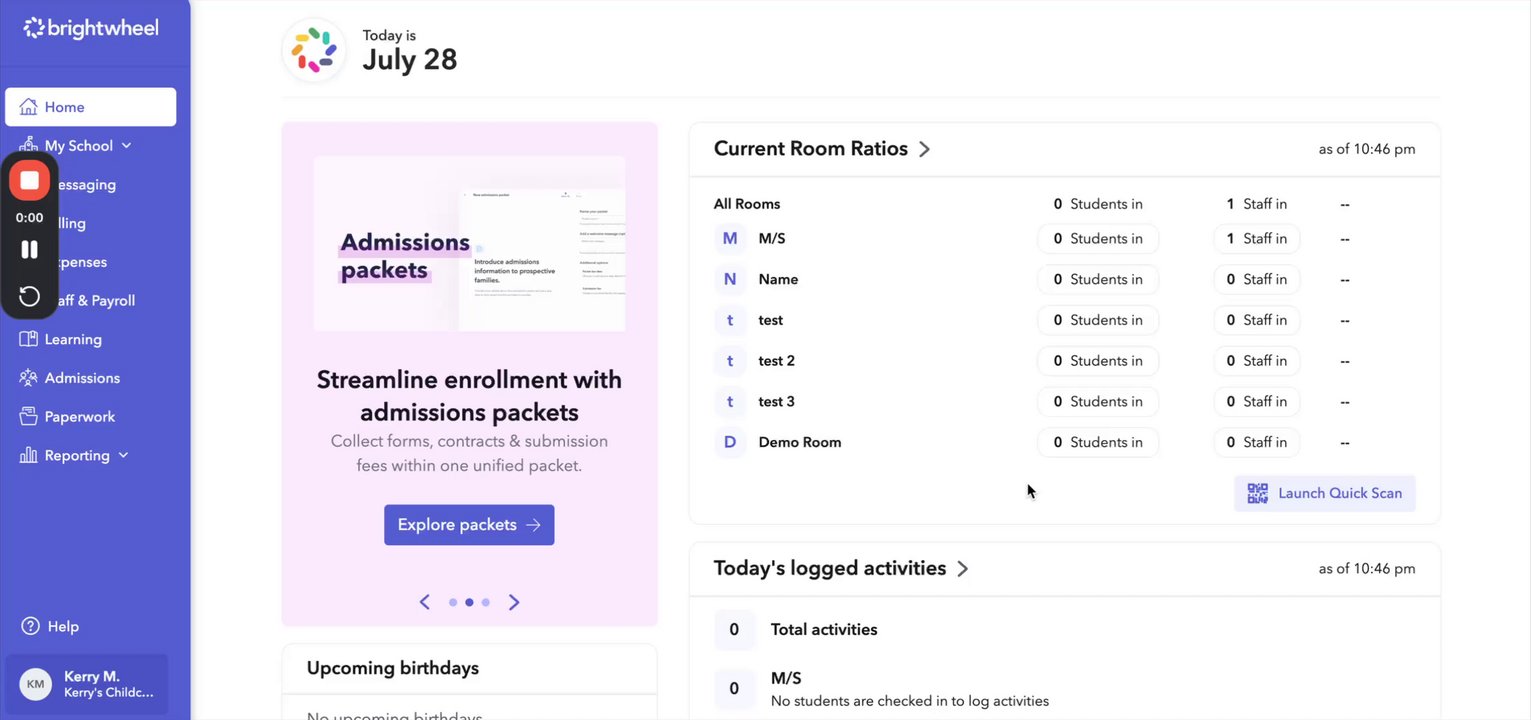Click the brightwheel logo

(x=91, y=28)
